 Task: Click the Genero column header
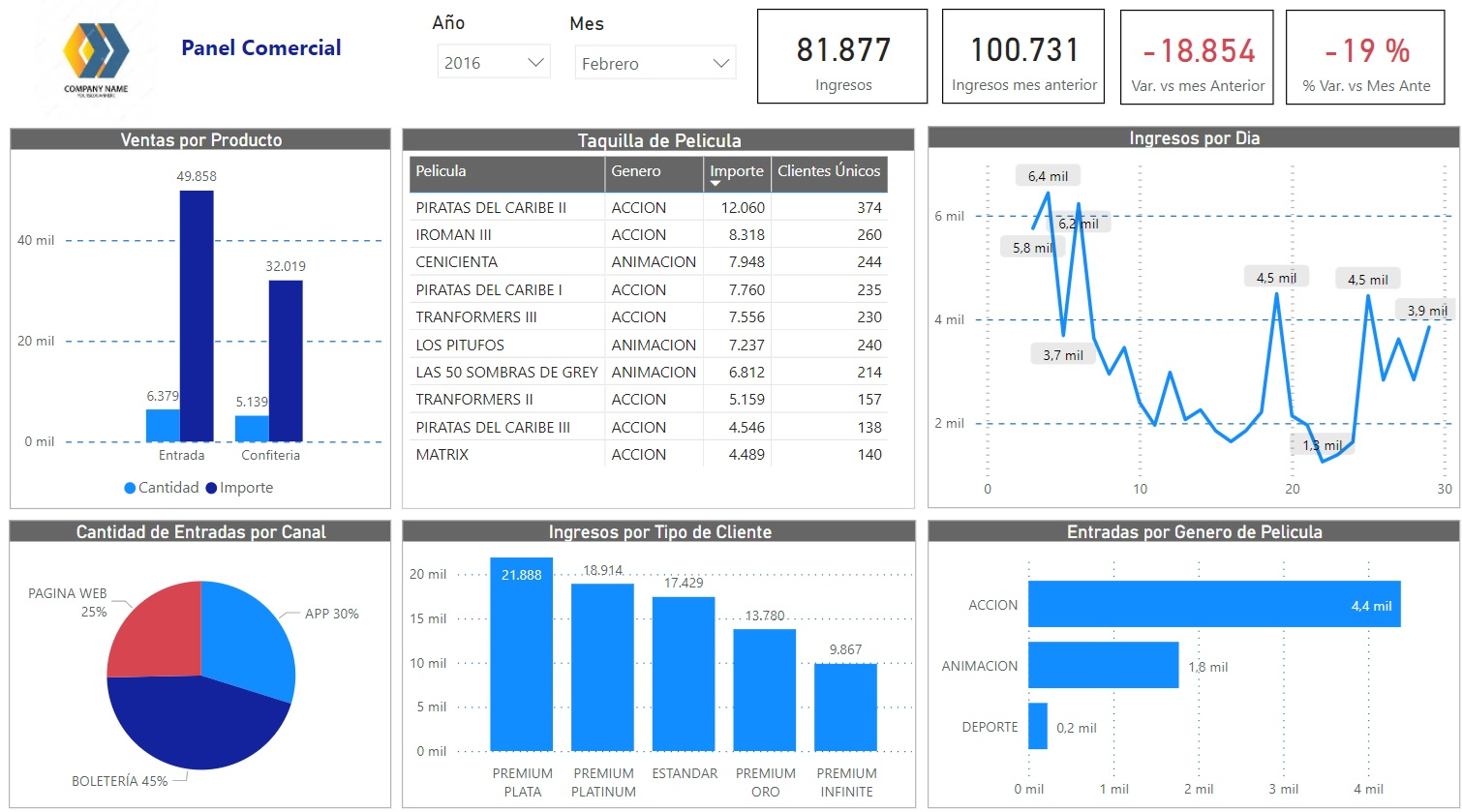pyautogui.click(x=636, y=171)
